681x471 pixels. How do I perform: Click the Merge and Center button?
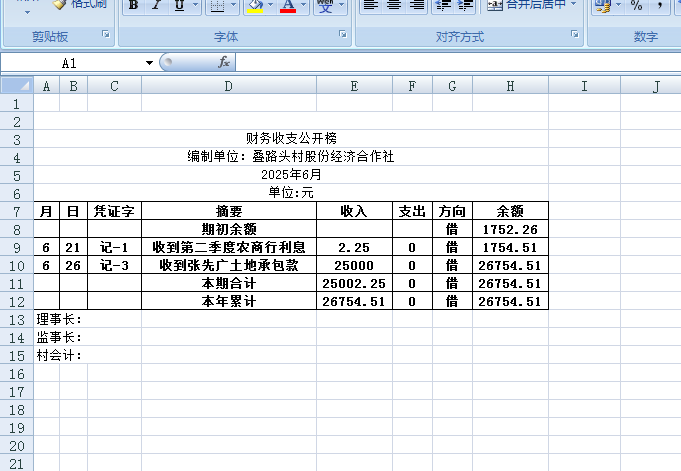531,6
